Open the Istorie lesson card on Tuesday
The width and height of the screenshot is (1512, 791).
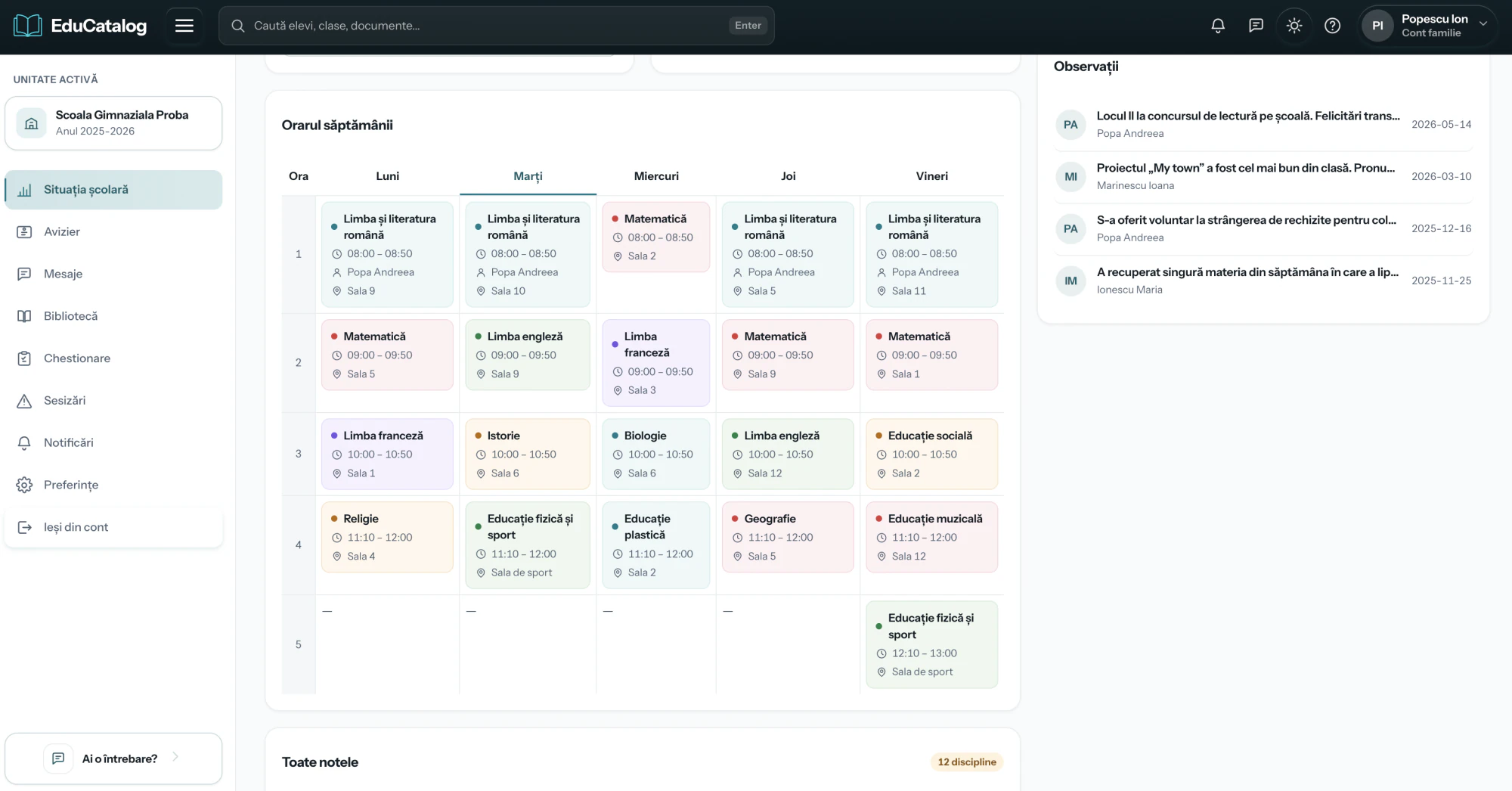click(528, 454)
